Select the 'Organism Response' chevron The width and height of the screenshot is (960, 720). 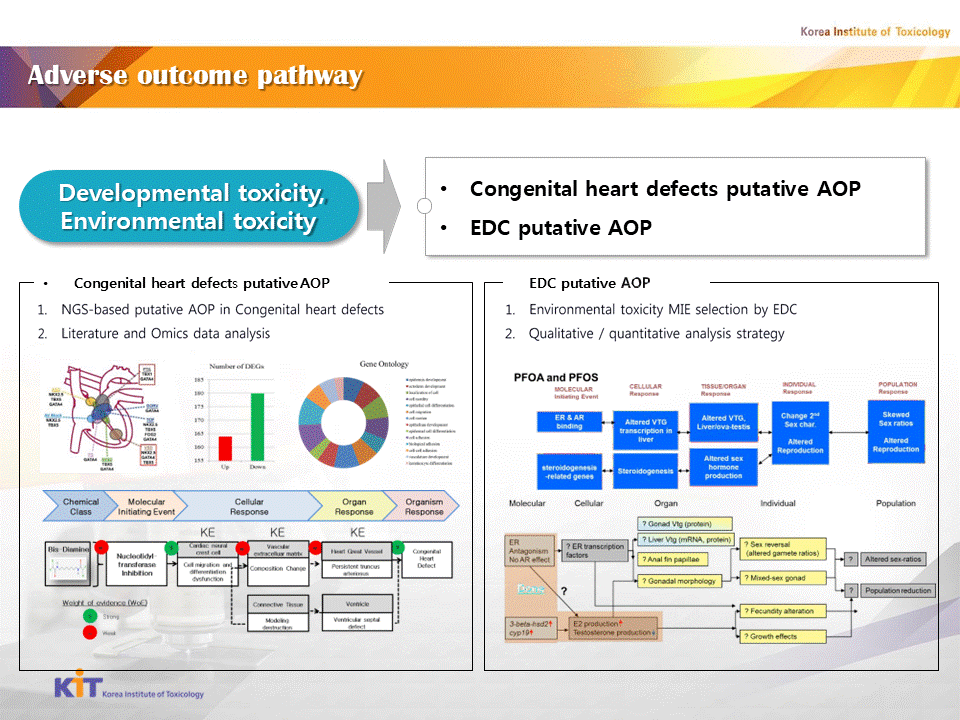click(x=424, y=506)
